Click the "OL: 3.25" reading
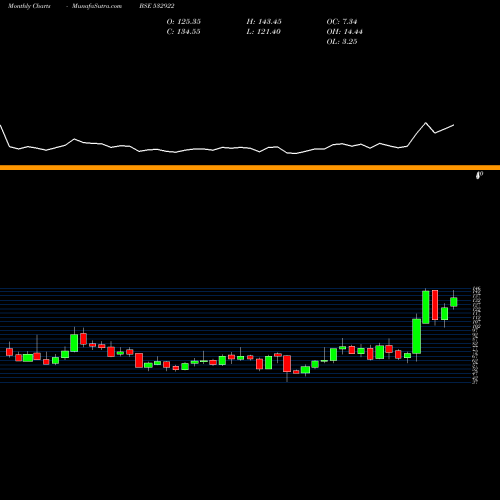 point(342,42)
